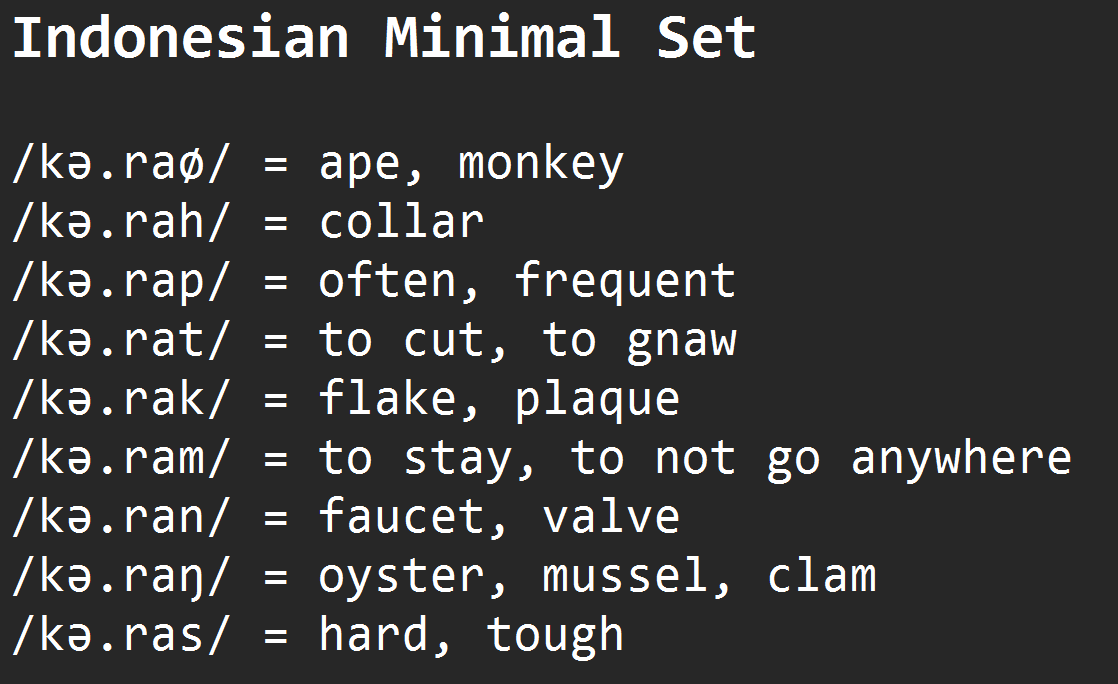Click the text 'flake, plaque'
Viewport: 1118px width, 684px height.
[x=499, y=399]
